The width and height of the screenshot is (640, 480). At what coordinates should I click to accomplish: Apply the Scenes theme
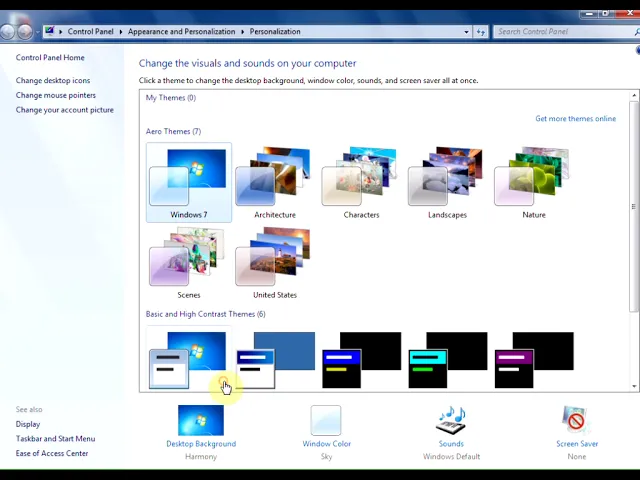(189, 263)
